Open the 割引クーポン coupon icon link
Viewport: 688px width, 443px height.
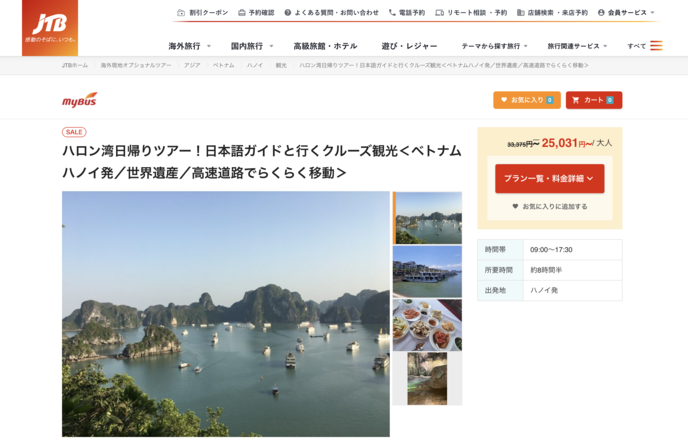(203, 13)
